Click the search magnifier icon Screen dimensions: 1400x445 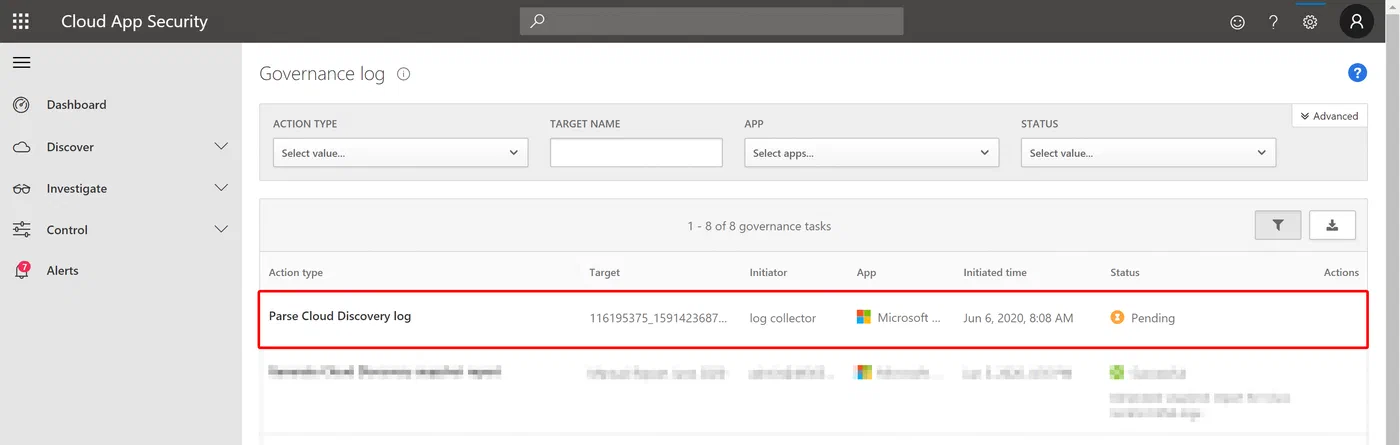[x=537, y=21]
